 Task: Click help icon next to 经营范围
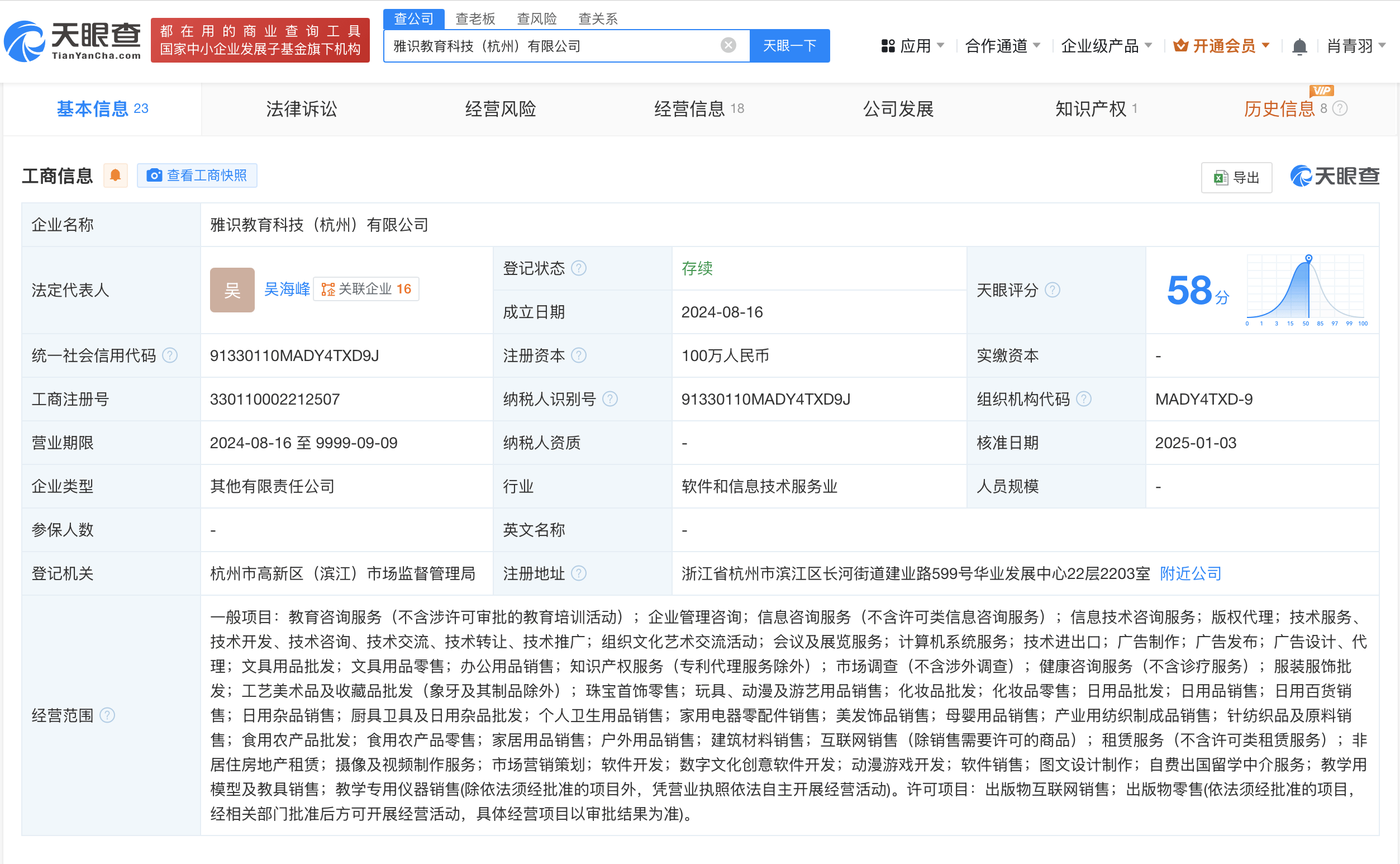point(107,715)
